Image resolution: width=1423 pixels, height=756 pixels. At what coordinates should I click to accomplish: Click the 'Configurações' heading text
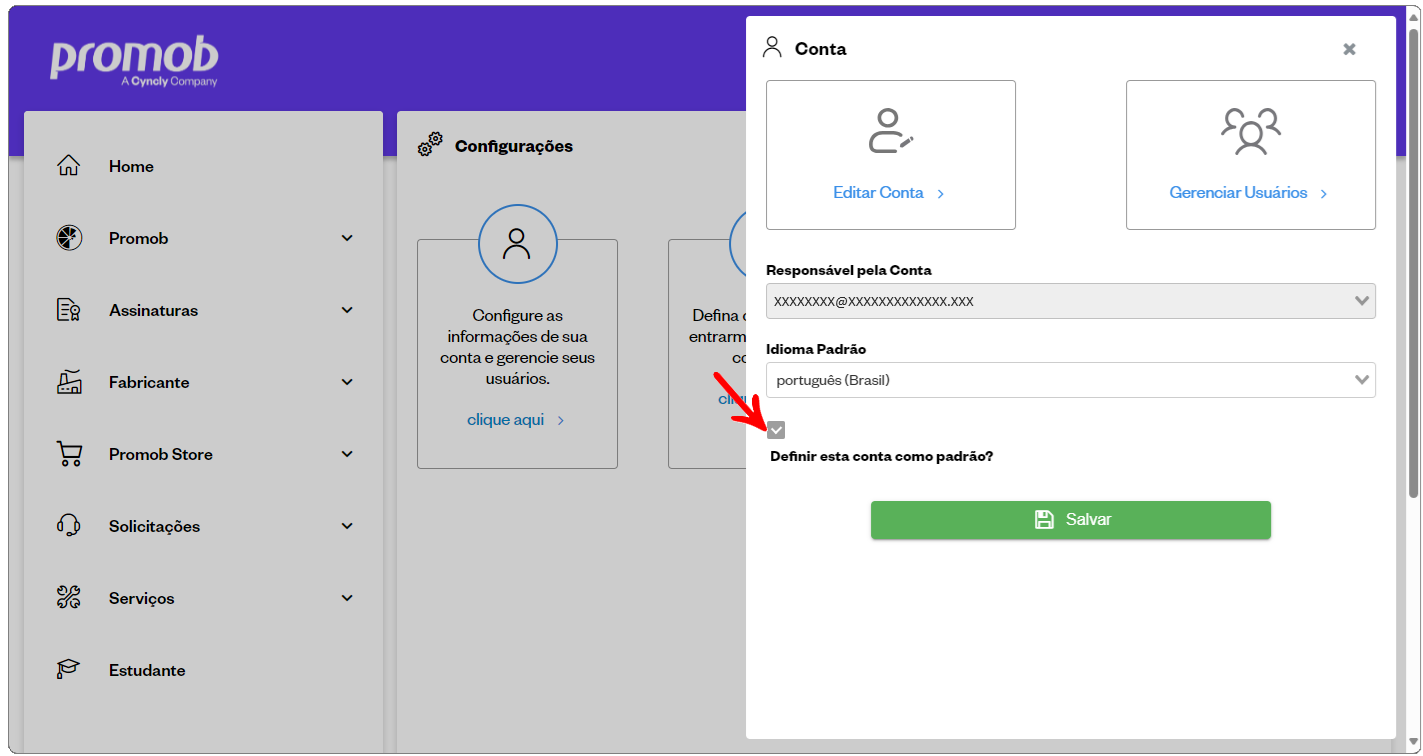(514, 146)
